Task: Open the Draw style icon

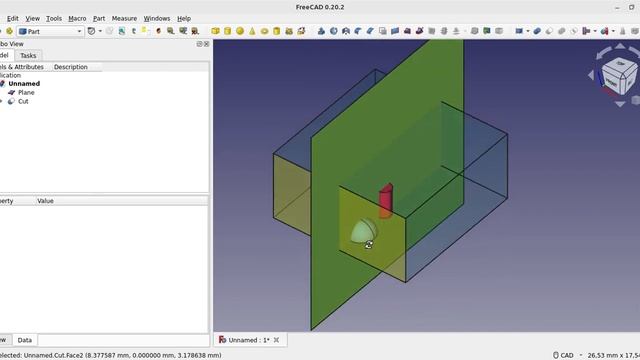Action: pyautogui.click(x=91, y=31)
